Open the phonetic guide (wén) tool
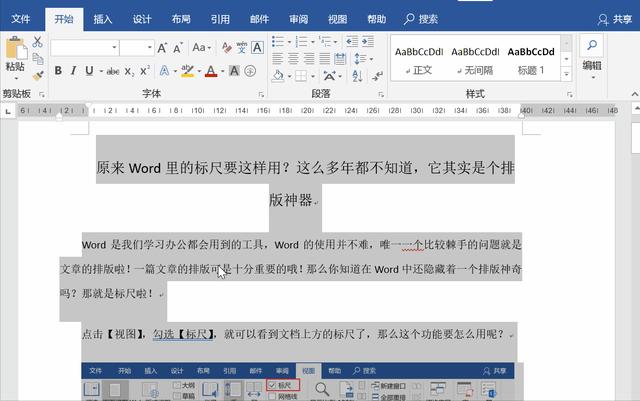 [x=242, y=48]
